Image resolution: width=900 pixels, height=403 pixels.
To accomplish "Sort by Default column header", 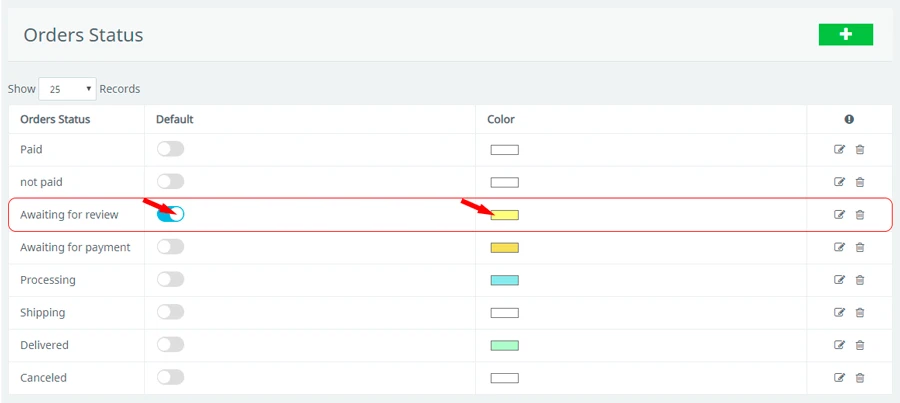I will pos(174,119).
